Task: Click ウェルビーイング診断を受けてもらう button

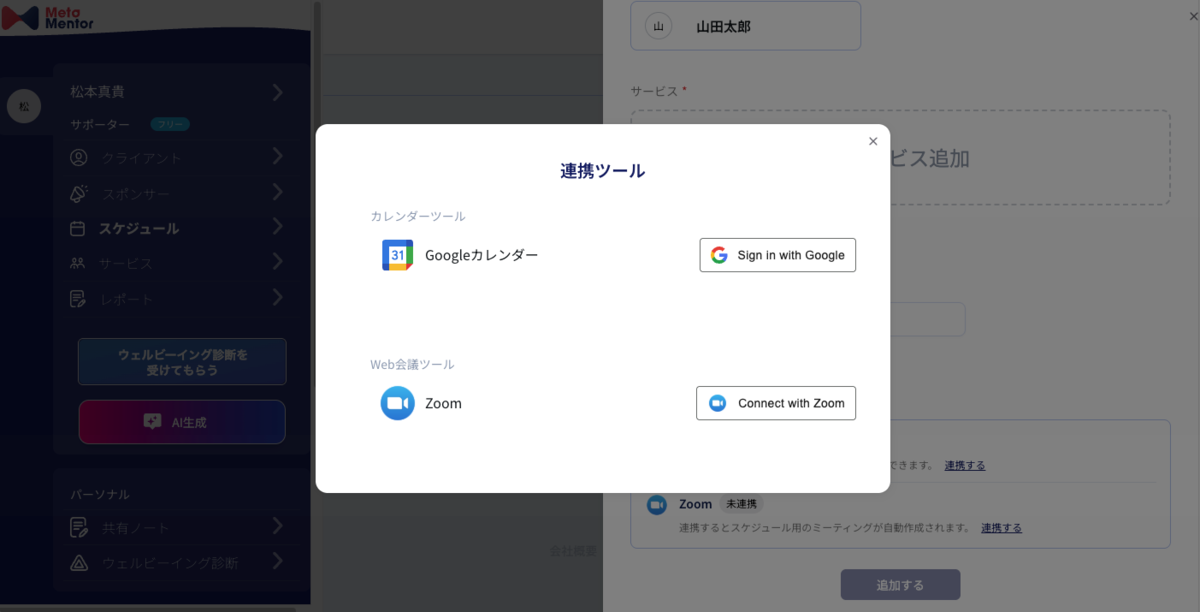Action: pyautogui.click(x=182, y=362)
